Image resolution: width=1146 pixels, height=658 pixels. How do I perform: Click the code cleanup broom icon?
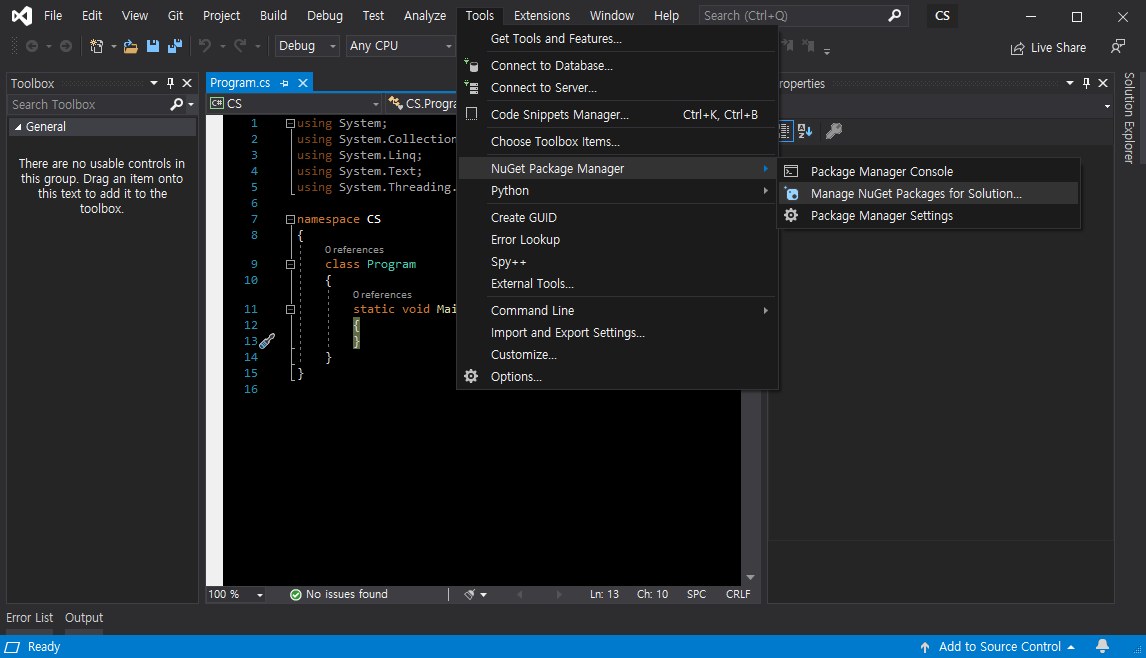(x=470, y=594)
